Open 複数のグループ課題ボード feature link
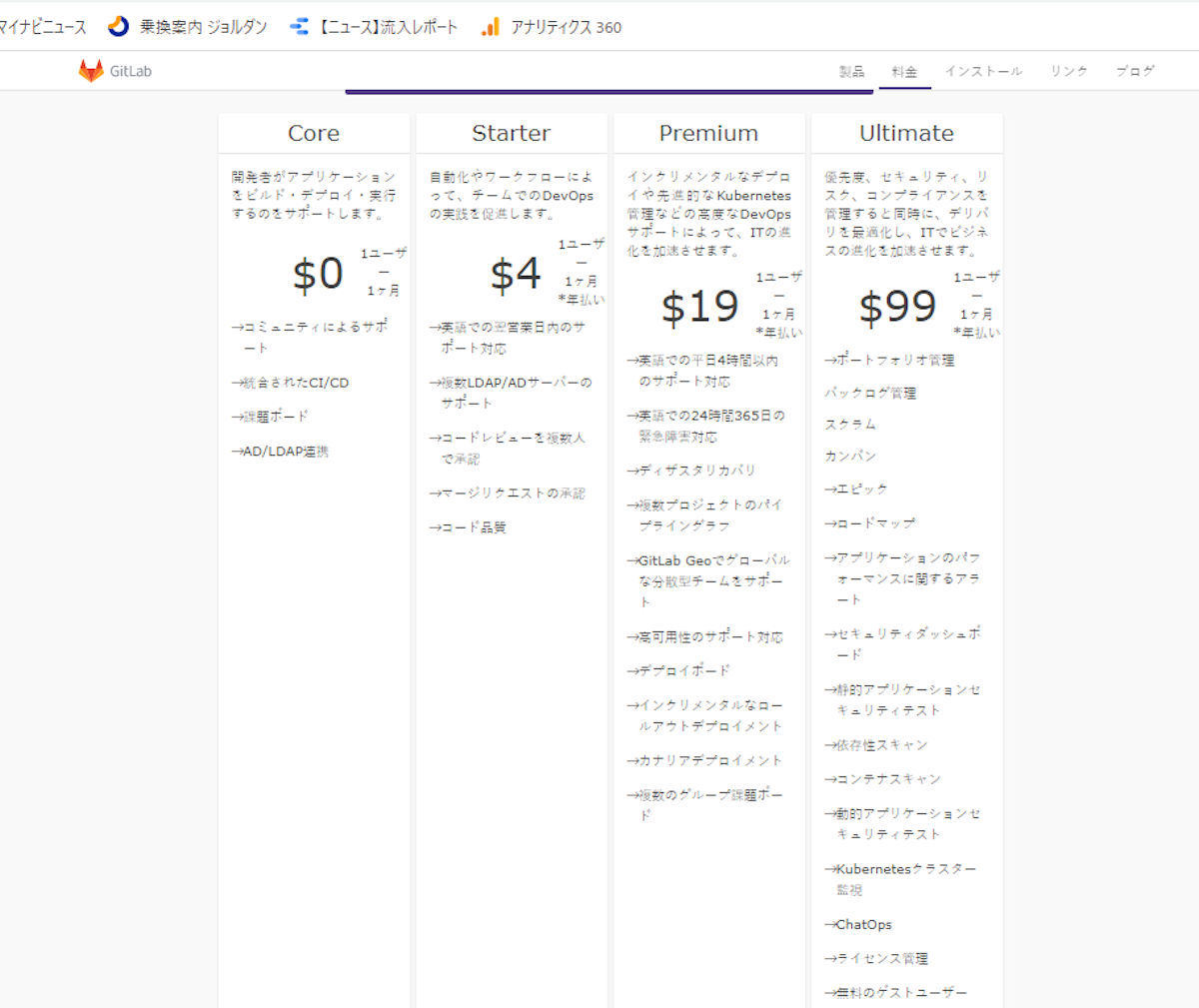1199x1008 pixels. [704, 804]
